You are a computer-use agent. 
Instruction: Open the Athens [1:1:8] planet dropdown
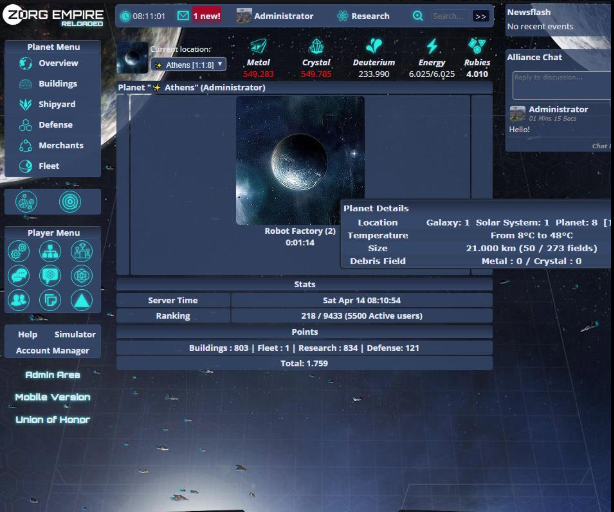pyautogui.click(x=189, y=65)
